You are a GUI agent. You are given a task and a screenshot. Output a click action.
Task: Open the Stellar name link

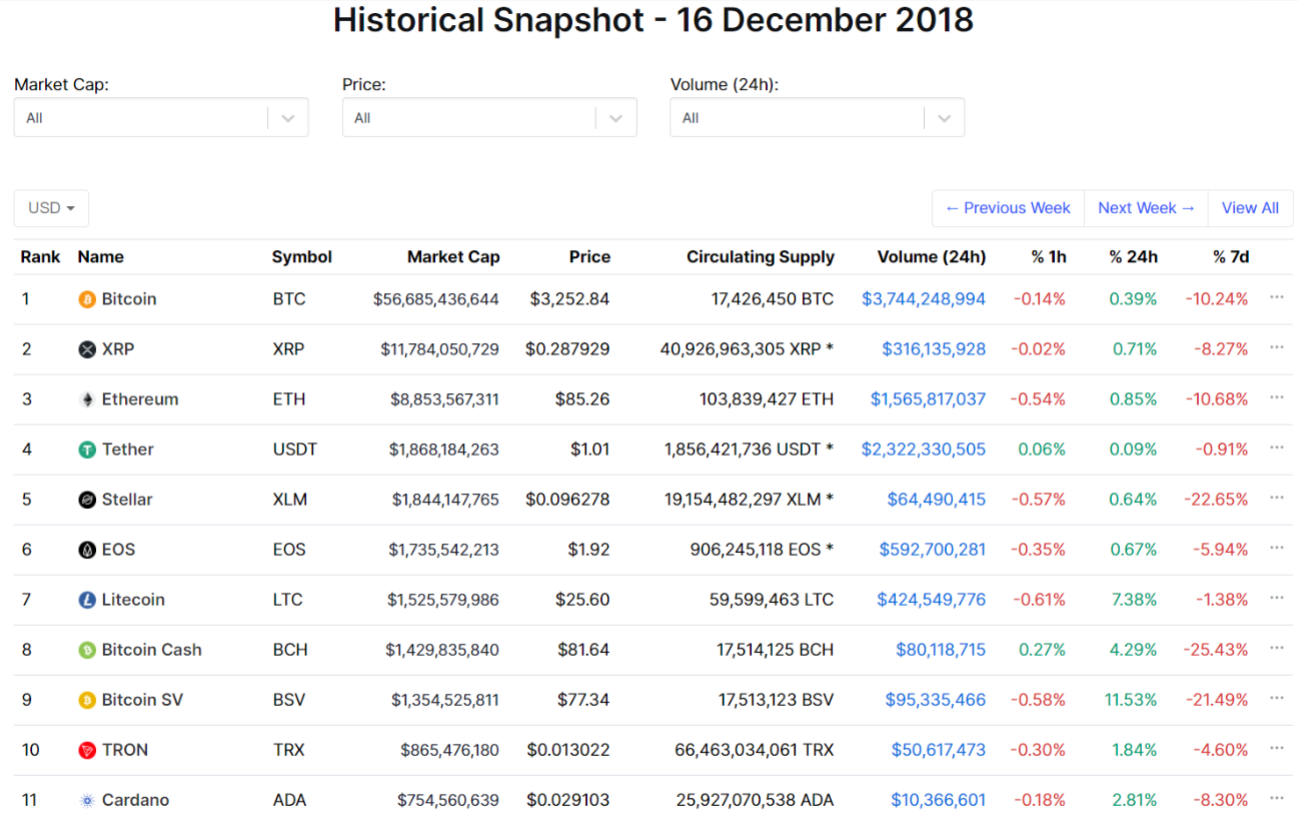coord(127,499)
